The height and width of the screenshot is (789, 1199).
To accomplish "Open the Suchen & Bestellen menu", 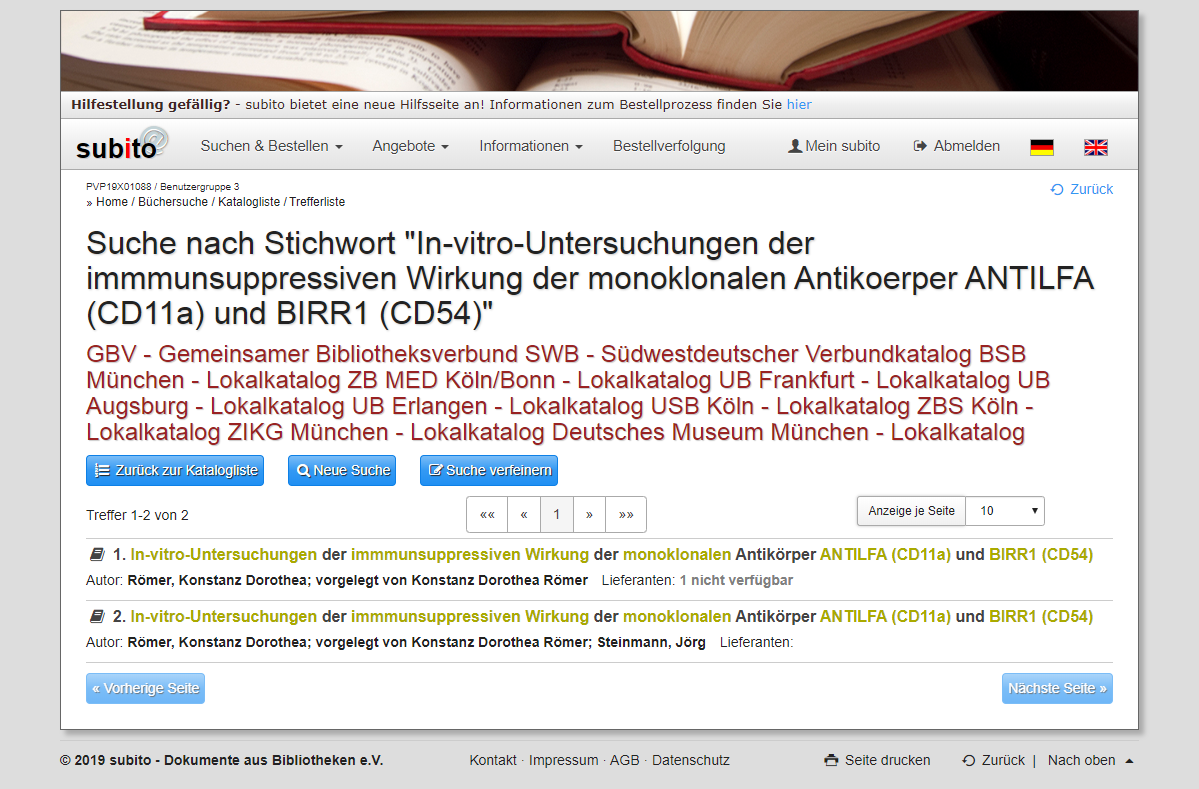I will tap(271, 146).
